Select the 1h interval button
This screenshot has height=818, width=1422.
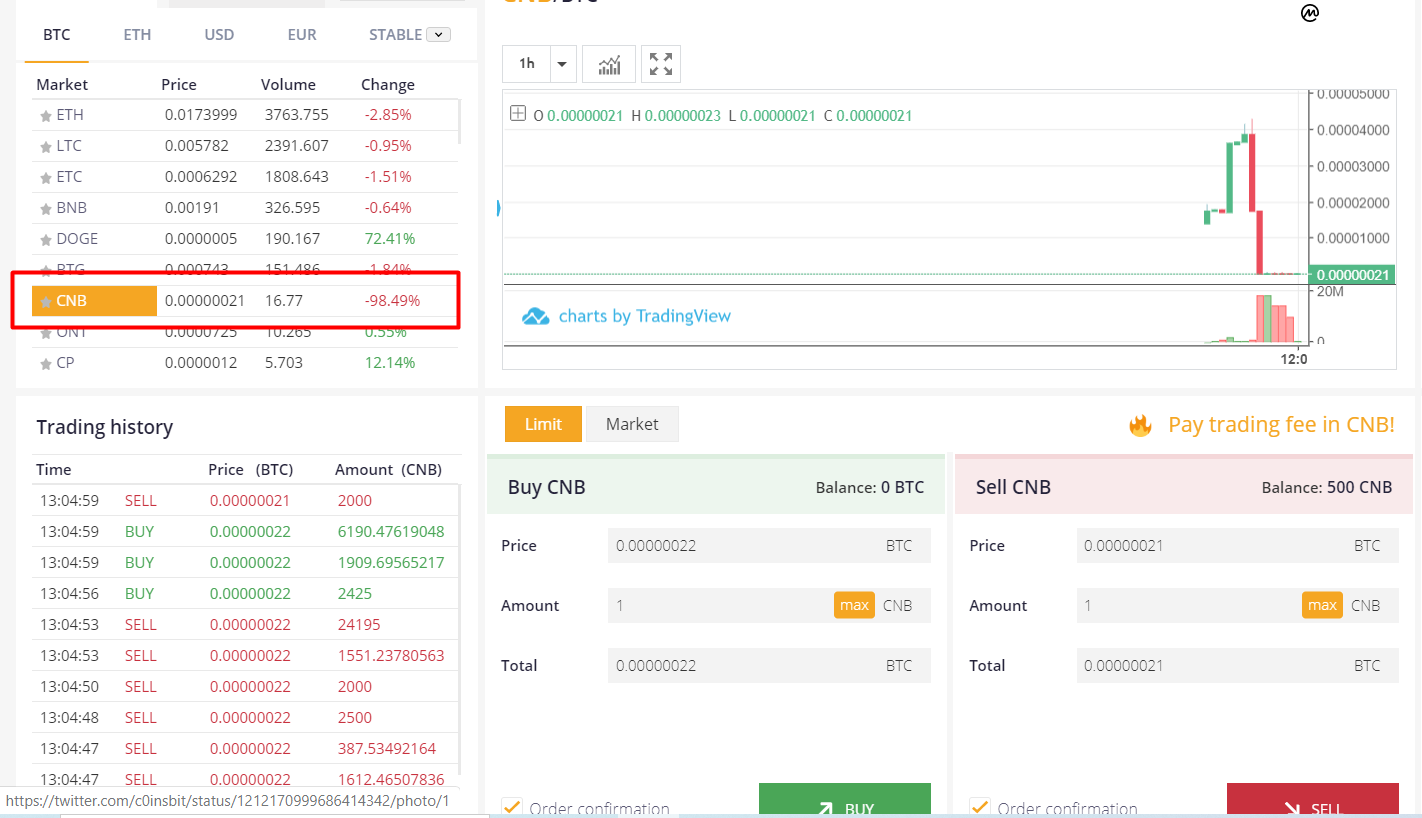(x=527, y=64)
